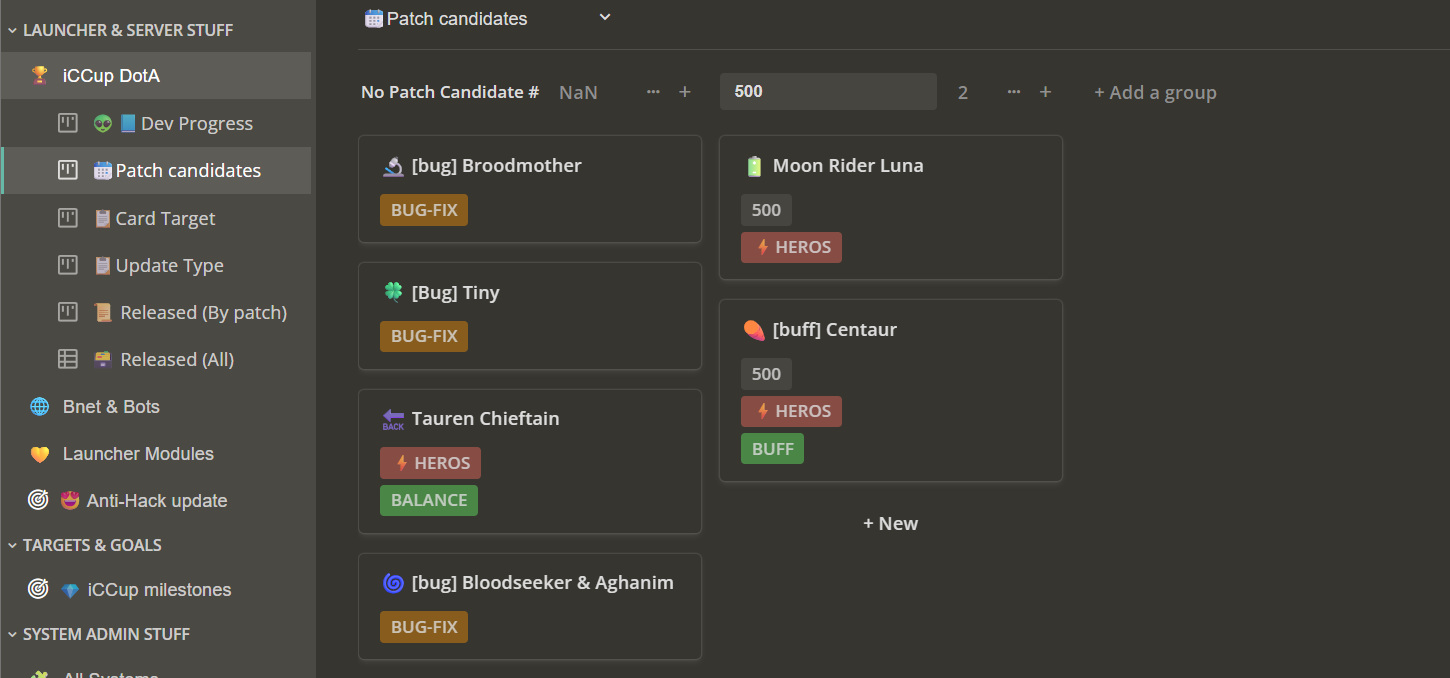Click the globe icon beside Bnet & Bots
This screenshot has height=678, width=1450.
click(39, 407)
